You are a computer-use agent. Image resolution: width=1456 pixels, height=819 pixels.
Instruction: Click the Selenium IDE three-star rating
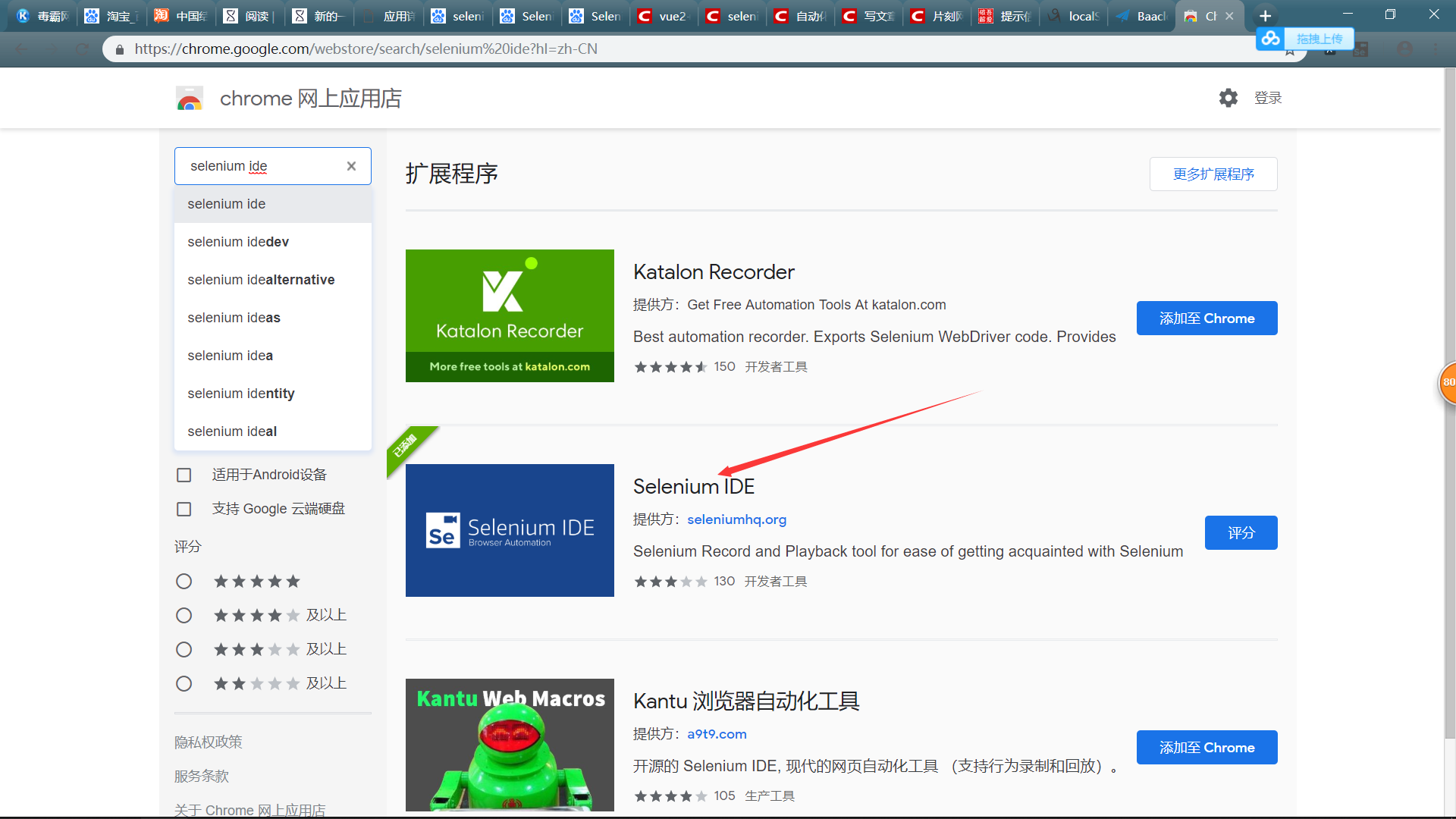click(670, 582)
